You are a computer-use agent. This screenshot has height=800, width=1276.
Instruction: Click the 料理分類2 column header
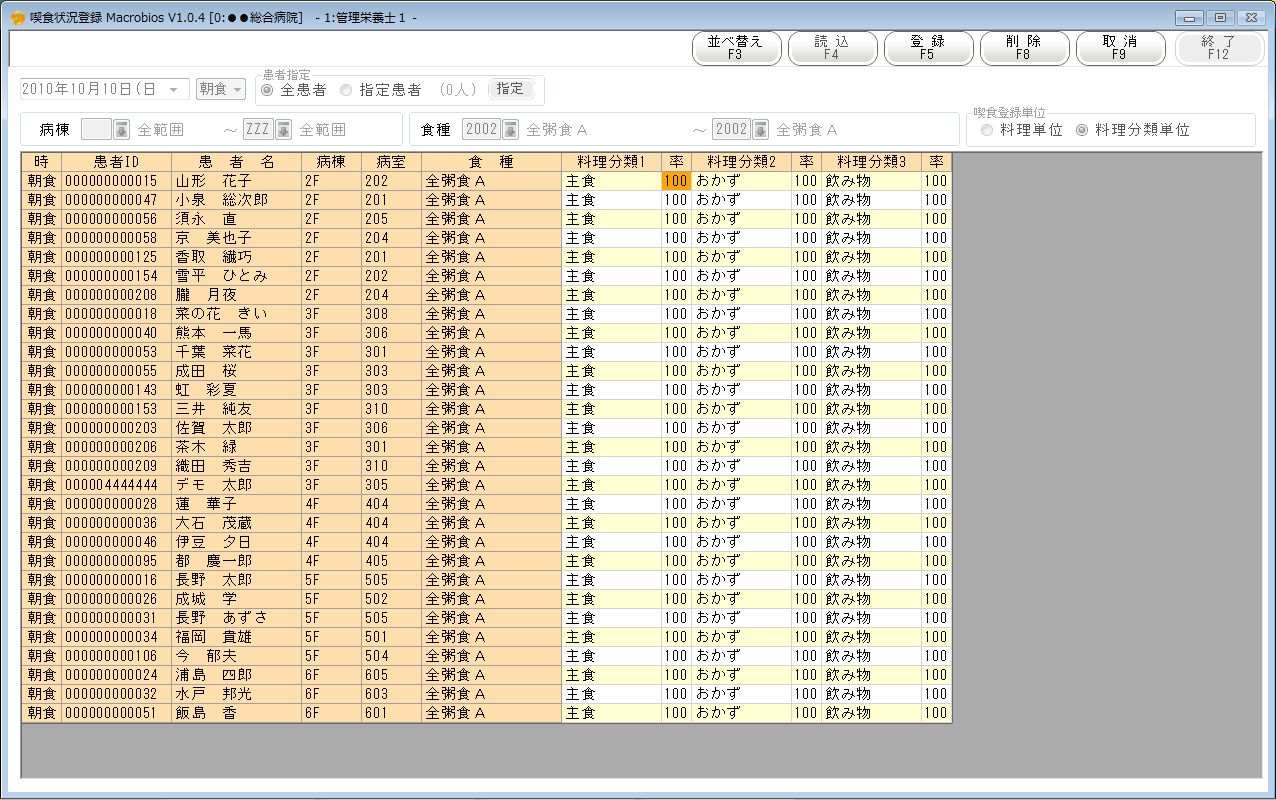741,162
